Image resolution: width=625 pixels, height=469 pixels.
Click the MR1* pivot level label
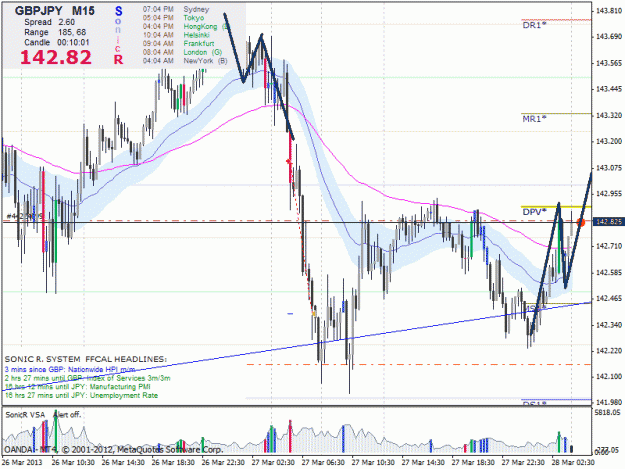click(x=534, y=119)
